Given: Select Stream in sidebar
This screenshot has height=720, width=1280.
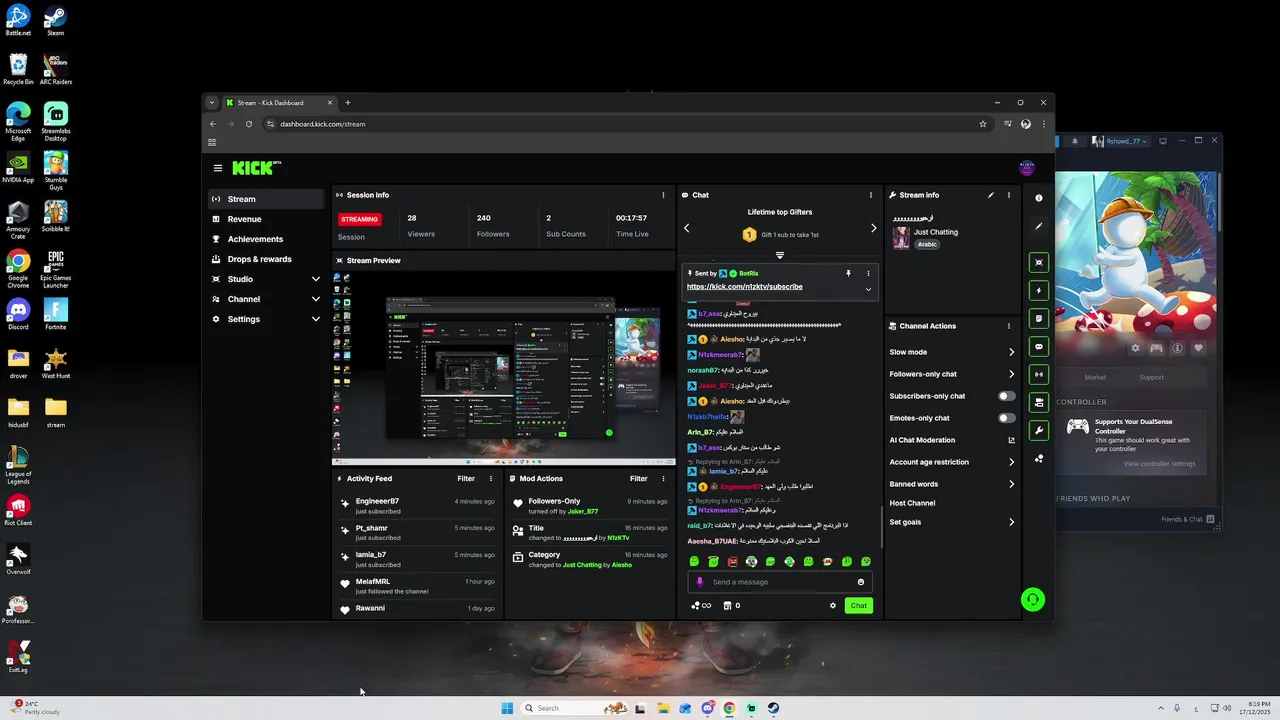Looking at the screenshot, I should coord(266,199).
